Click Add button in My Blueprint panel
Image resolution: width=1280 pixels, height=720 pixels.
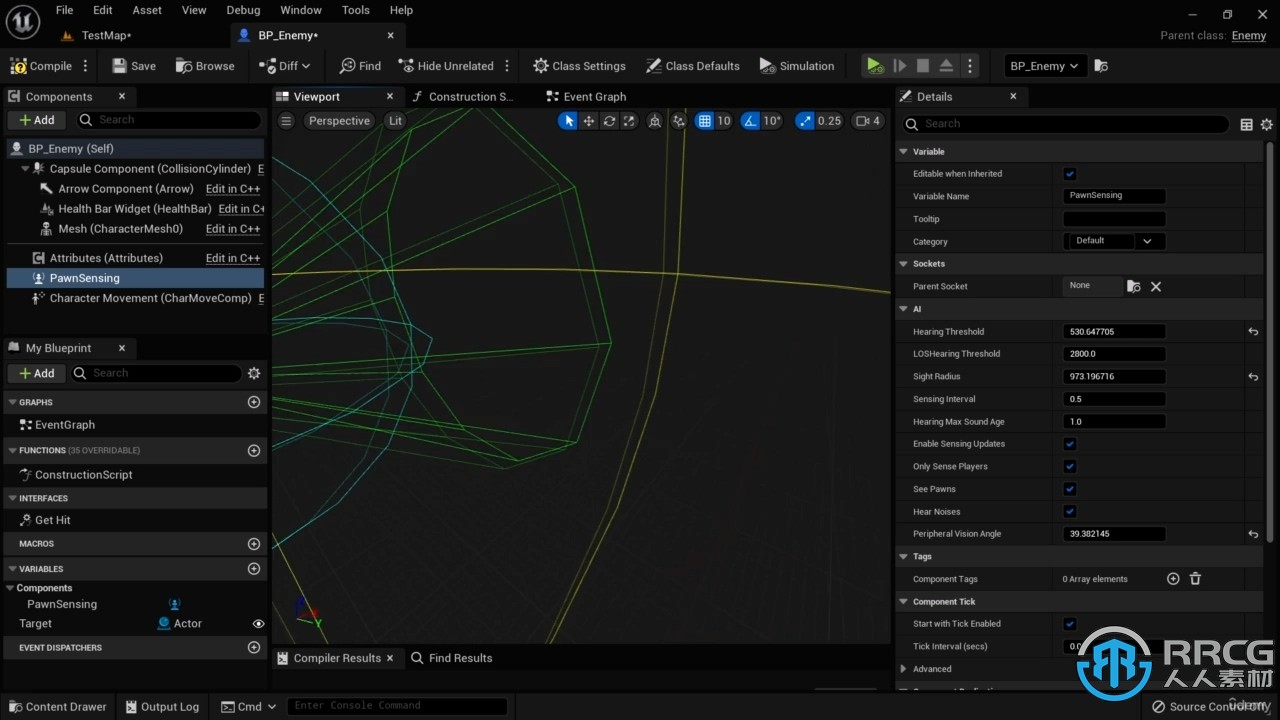36,373
